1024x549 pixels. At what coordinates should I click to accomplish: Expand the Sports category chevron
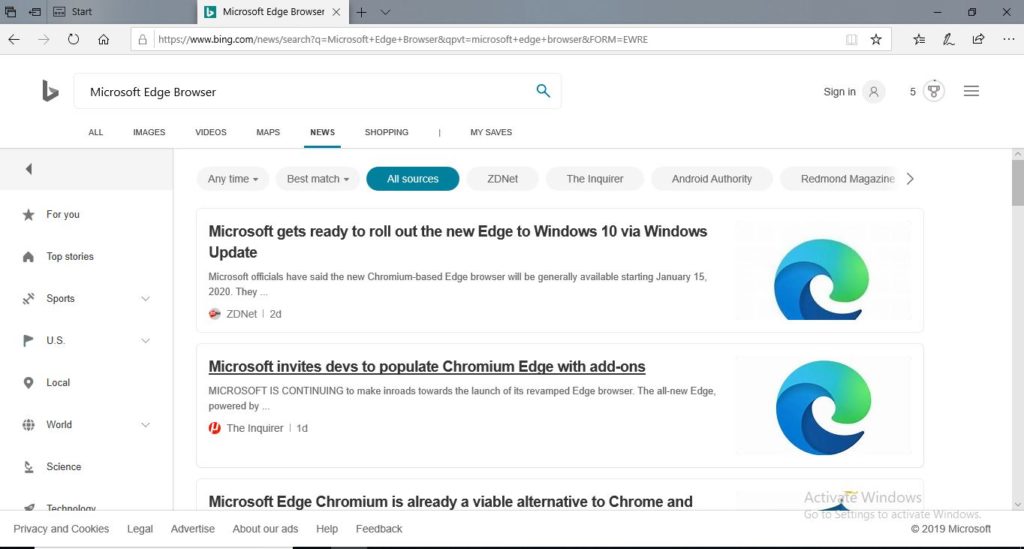(x=146, y=299)
